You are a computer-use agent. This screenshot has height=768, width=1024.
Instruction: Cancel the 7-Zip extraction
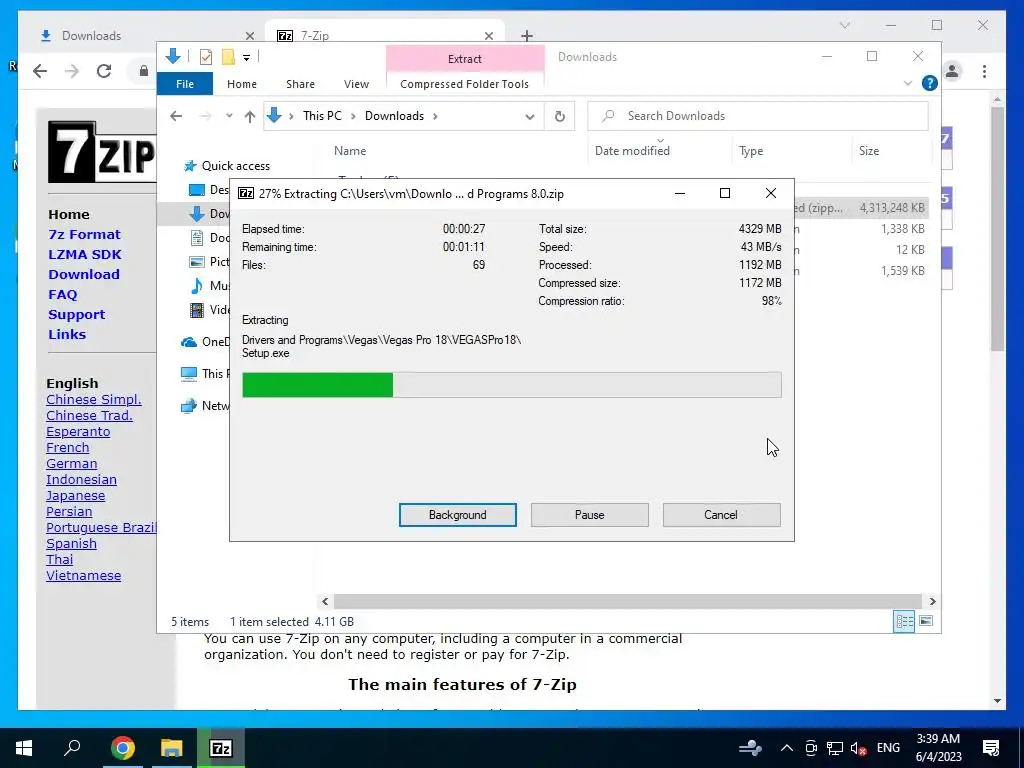[x=721, y=515]
